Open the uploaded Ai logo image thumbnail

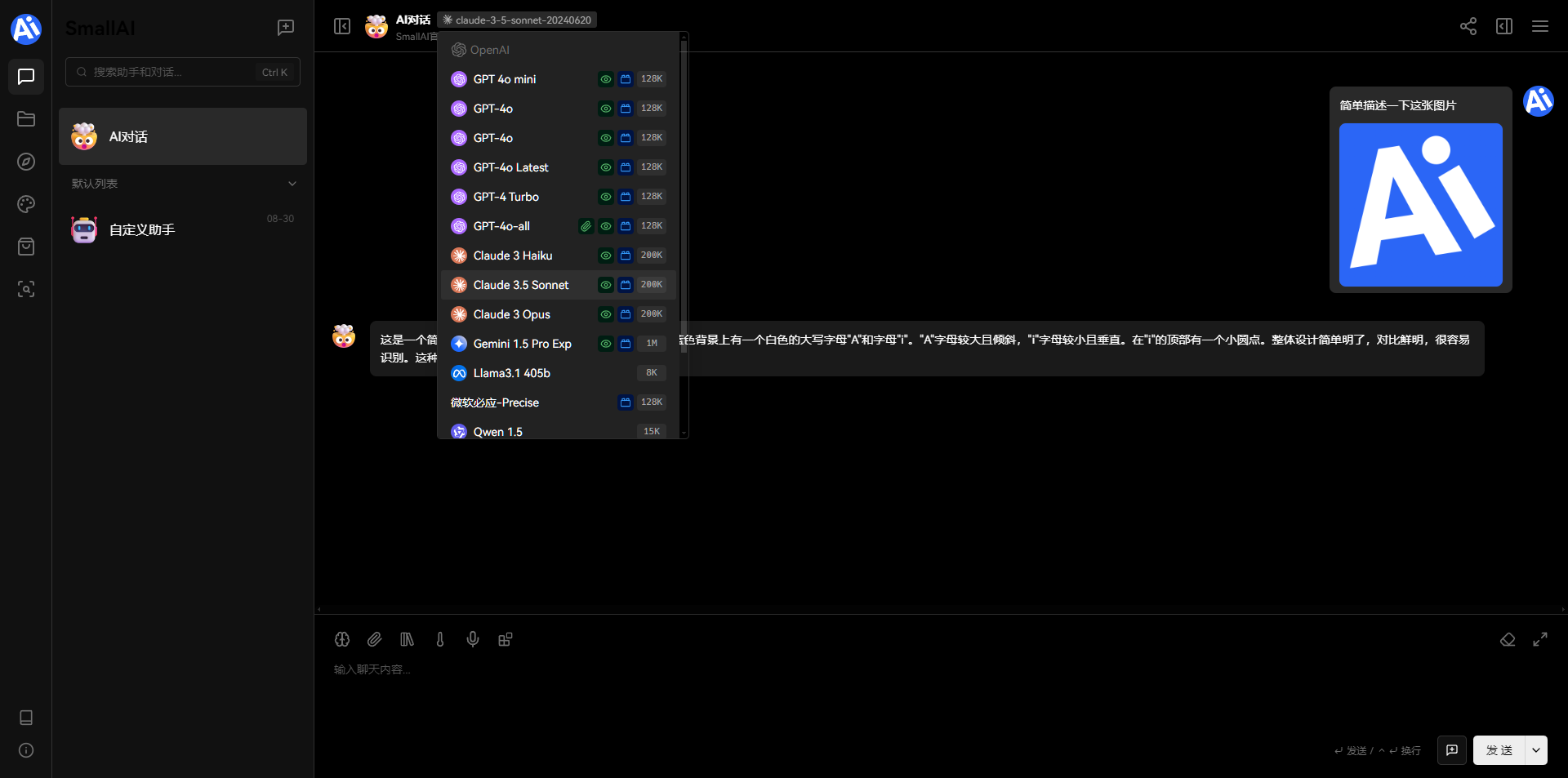click(x=1421, y=205)
